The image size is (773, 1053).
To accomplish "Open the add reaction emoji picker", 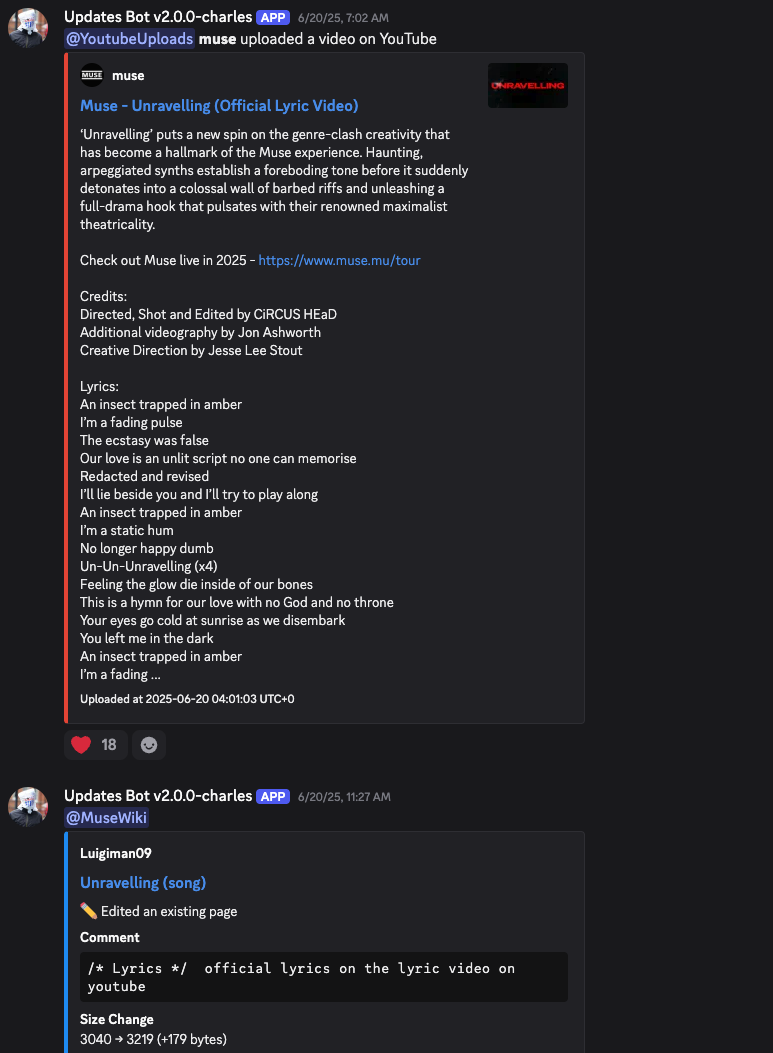I will (x=149, y=745).
